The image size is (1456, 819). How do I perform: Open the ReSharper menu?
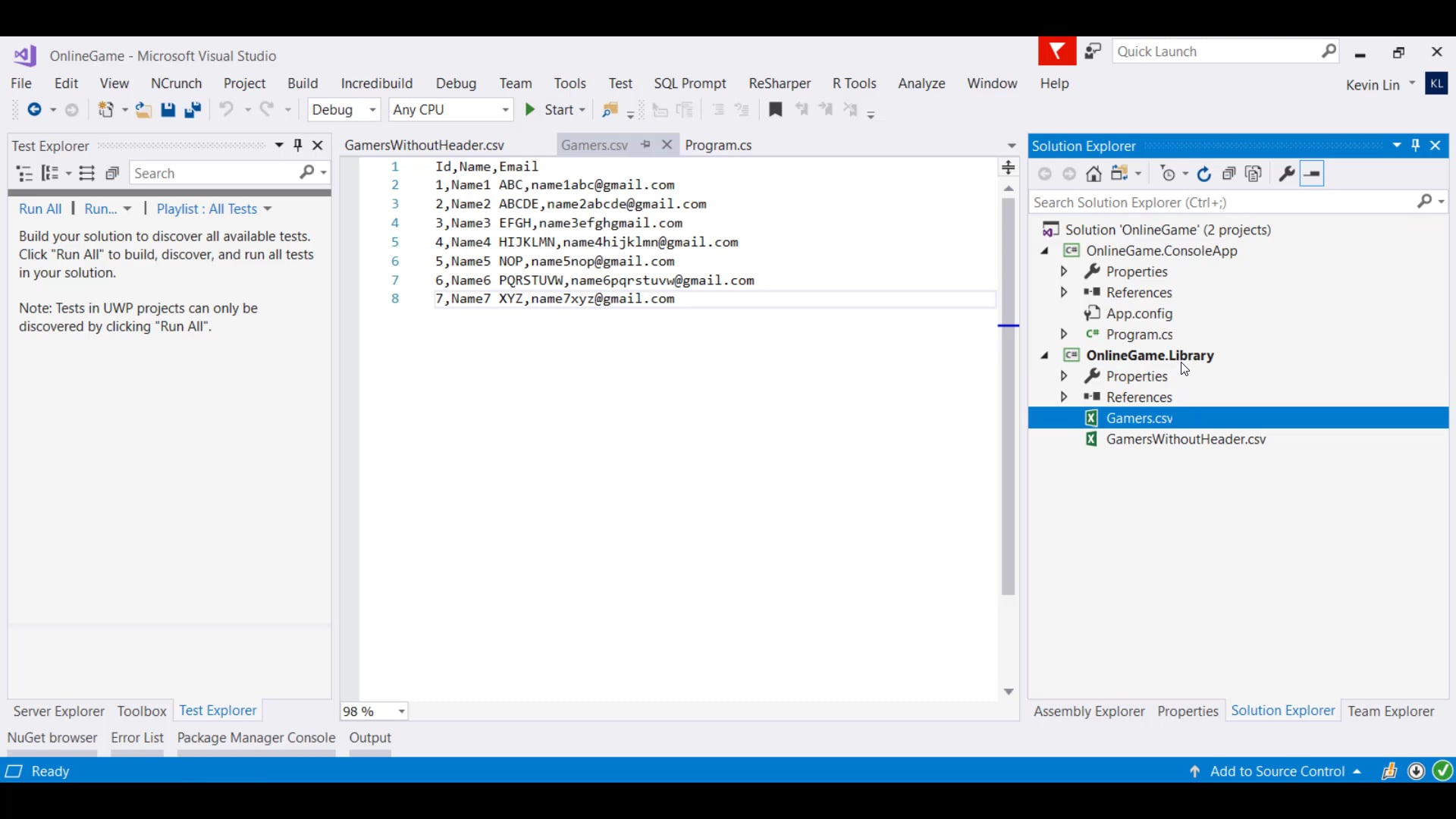779,83
